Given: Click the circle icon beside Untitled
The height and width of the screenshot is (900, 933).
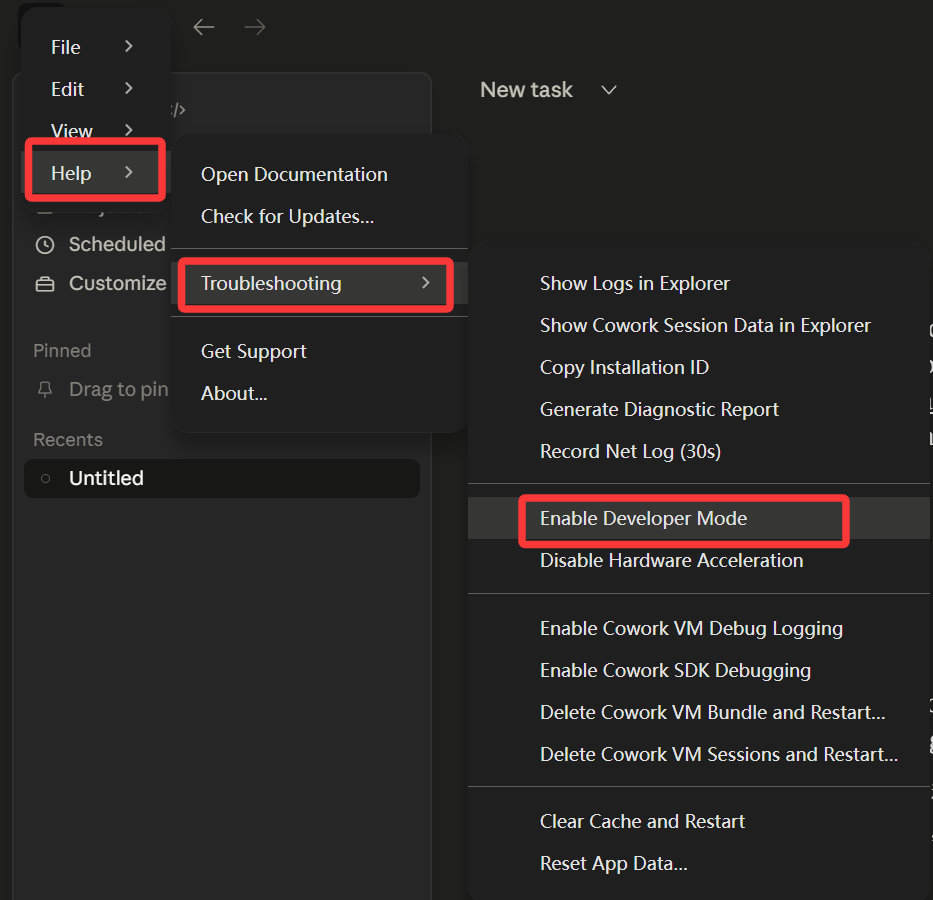Looking at the screenshot, I should pos(45,479).
